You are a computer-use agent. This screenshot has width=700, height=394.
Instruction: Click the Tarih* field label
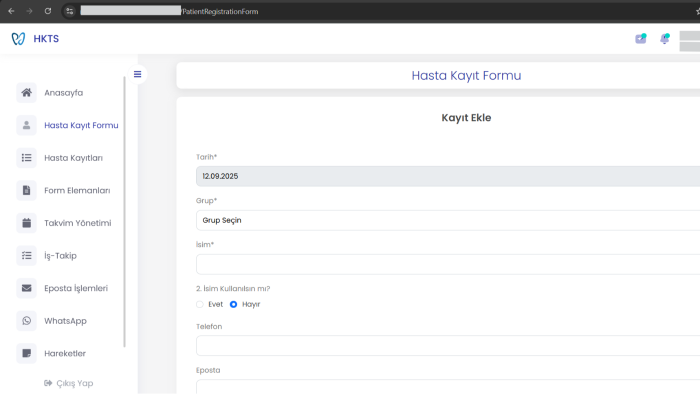(206, 157)
